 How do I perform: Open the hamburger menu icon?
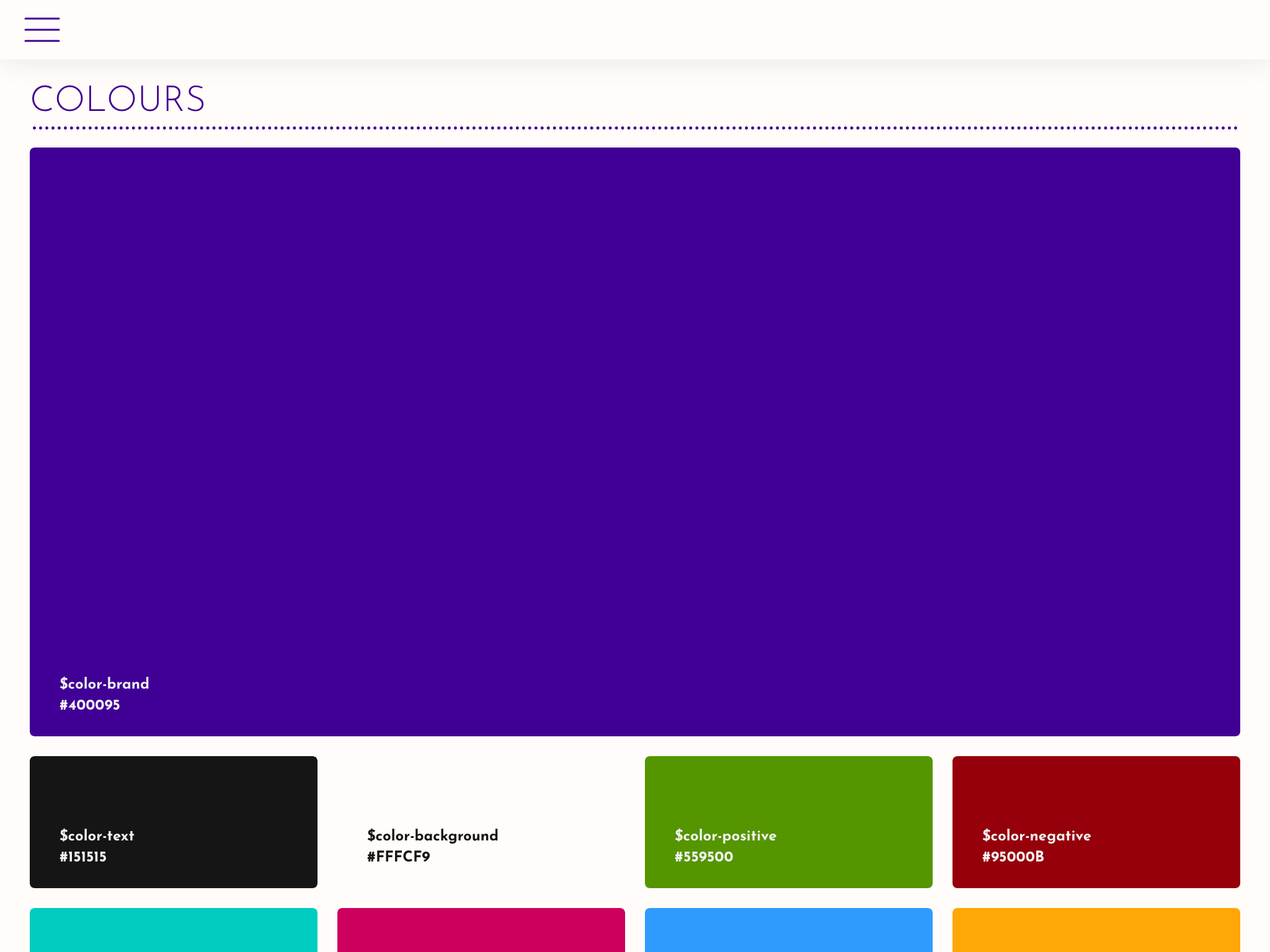click(x=42, y=30)
